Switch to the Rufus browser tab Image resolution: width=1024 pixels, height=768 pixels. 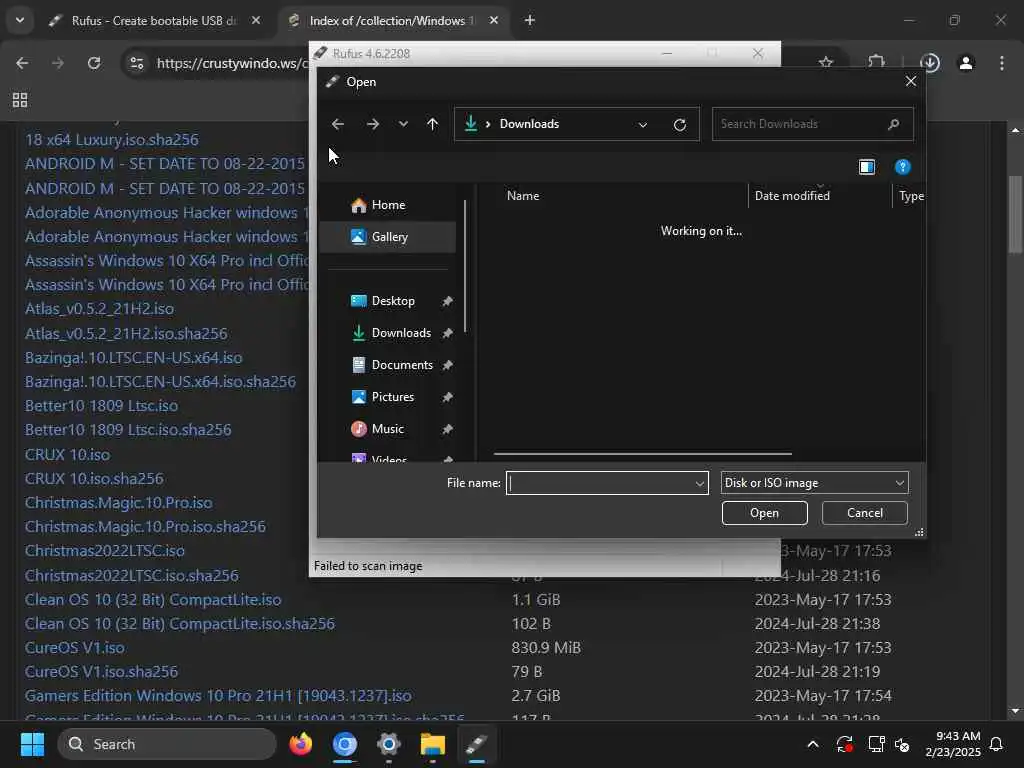154,21
